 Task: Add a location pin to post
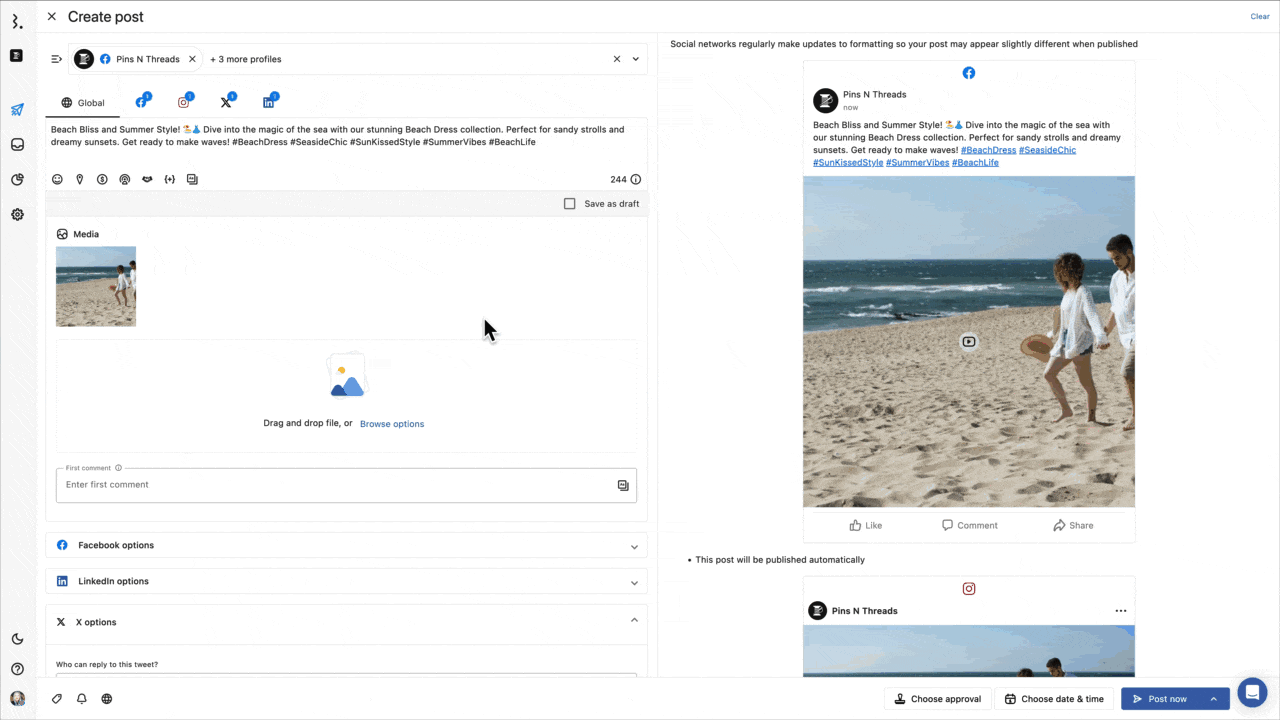point(80,180)
